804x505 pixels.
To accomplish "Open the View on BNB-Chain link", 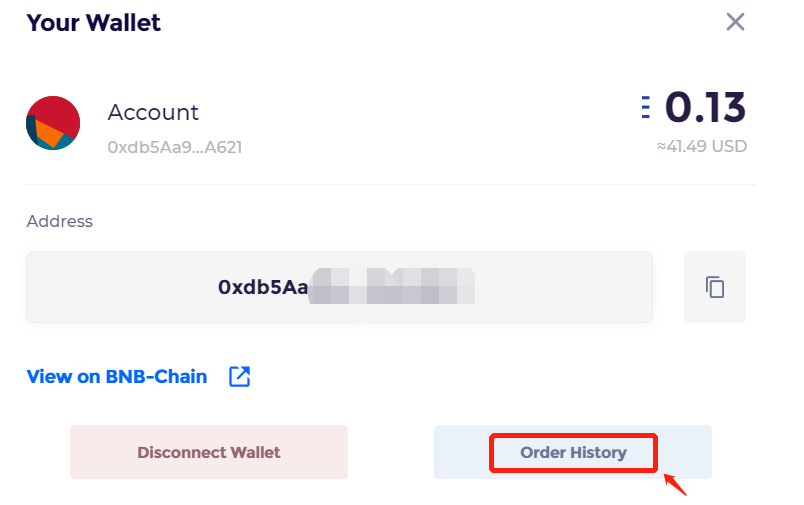I will [117, 377].
